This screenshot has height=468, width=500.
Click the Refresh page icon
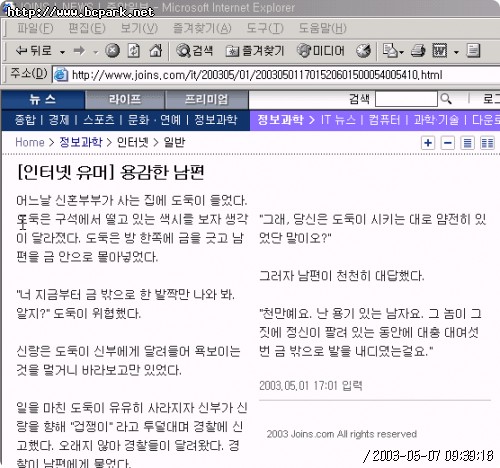click(x=134, y=51)
